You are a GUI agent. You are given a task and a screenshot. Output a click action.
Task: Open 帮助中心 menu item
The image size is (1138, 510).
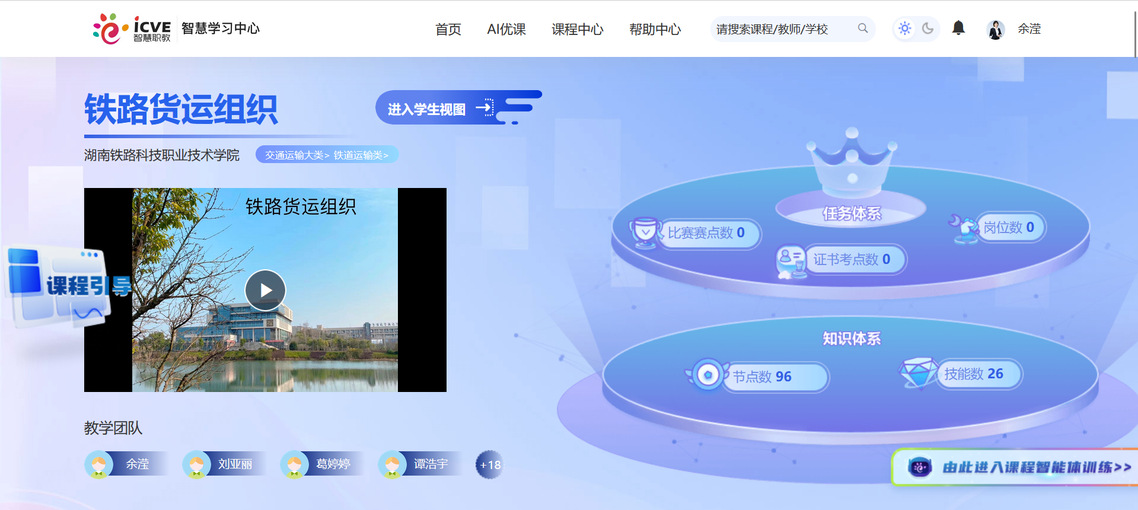coord(655,30)
